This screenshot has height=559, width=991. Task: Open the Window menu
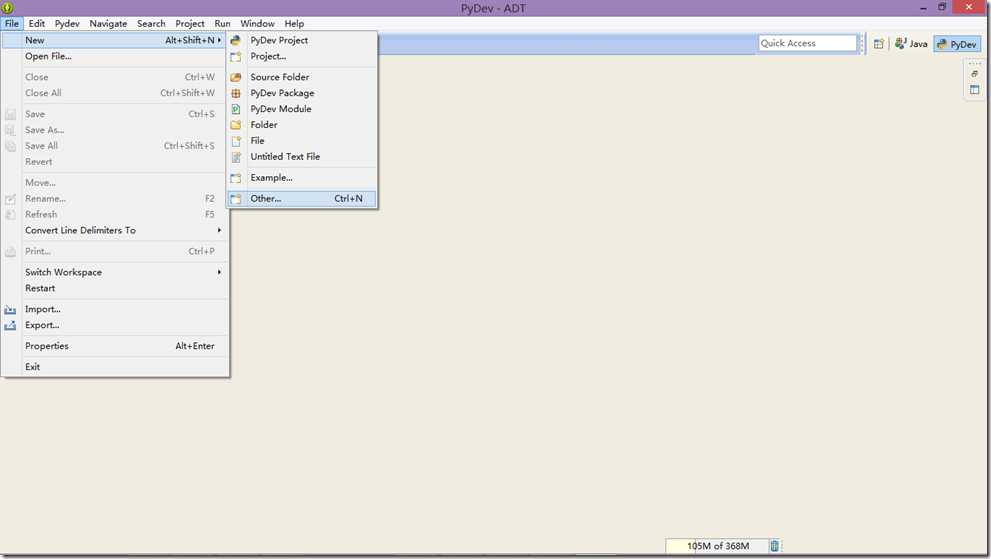click(x=257, y=23)
